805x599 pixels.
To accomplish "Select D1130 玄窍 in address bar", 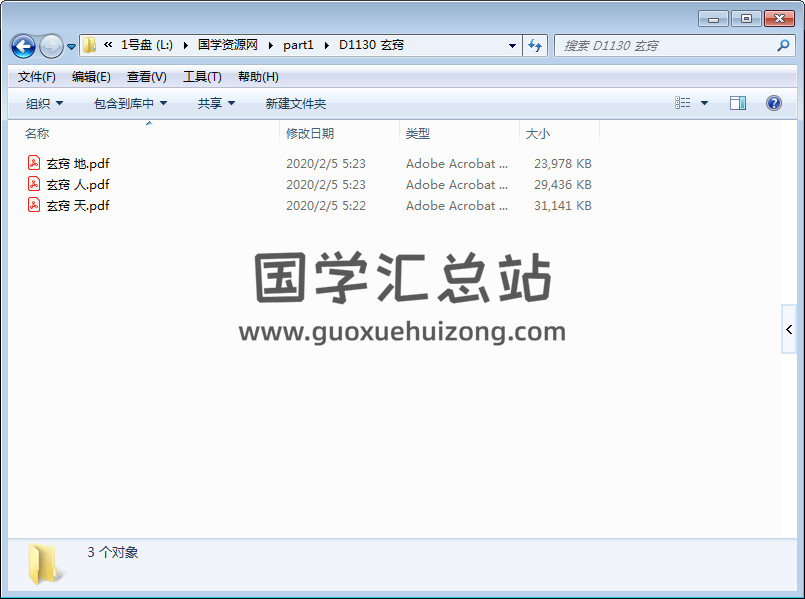I will pos(371,45).
